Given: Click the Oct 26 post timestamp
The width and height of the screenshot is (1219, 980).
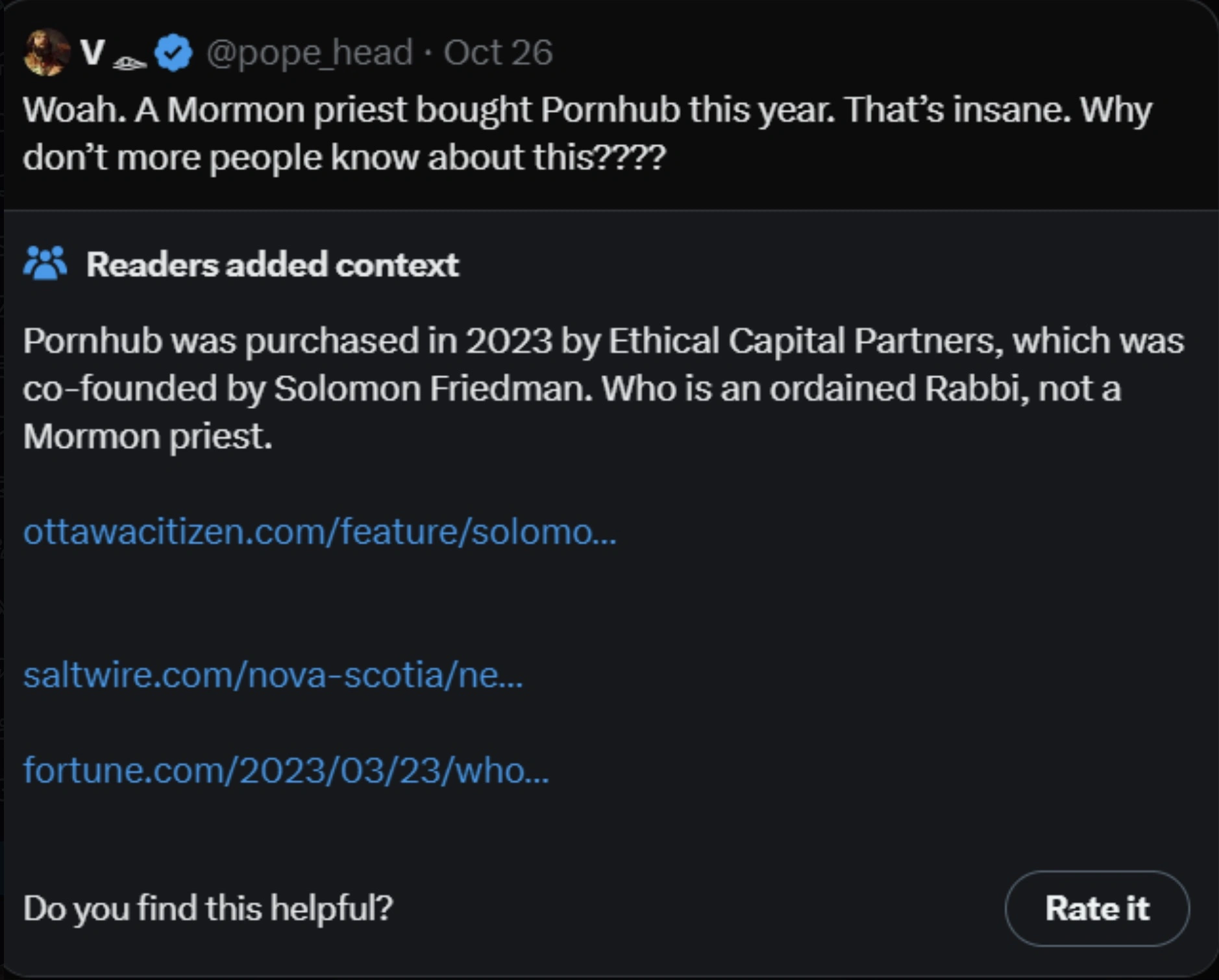Looking at the screenshot, I should click(x=498, y=53).
